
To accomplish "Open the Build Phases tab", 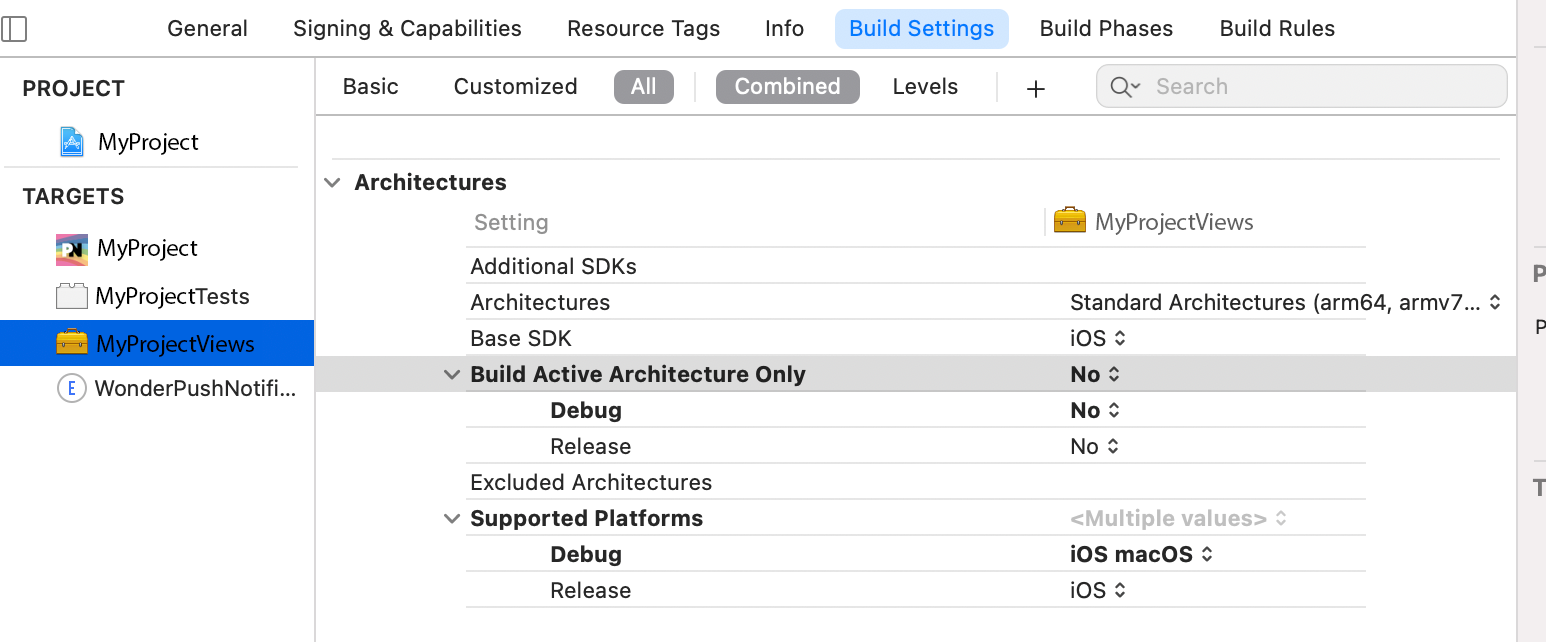I will [x=1106, y=29].
